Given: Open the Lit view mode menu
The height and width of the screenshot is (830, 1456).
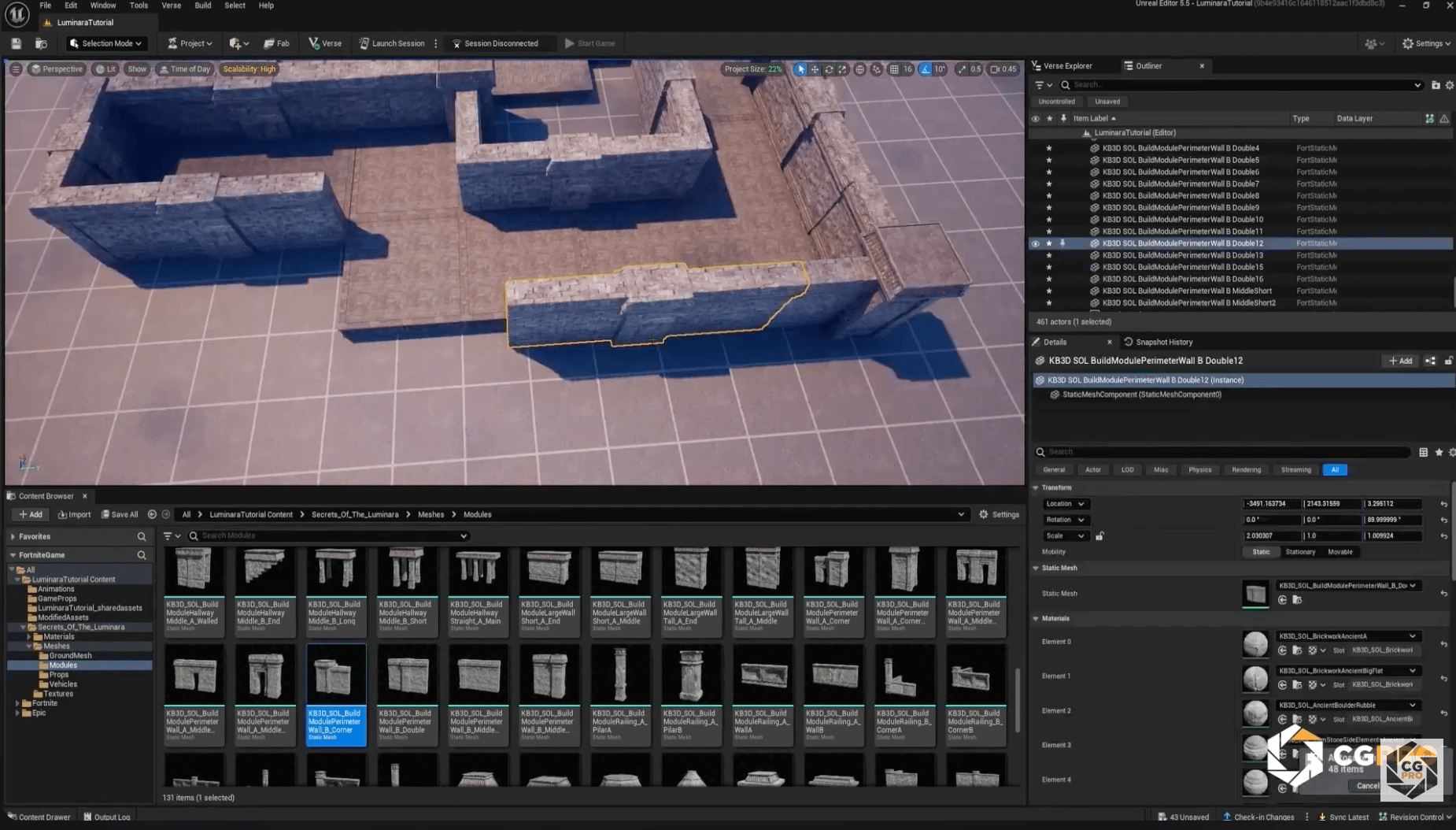Looking at the screenshot, I should point(105,69).
